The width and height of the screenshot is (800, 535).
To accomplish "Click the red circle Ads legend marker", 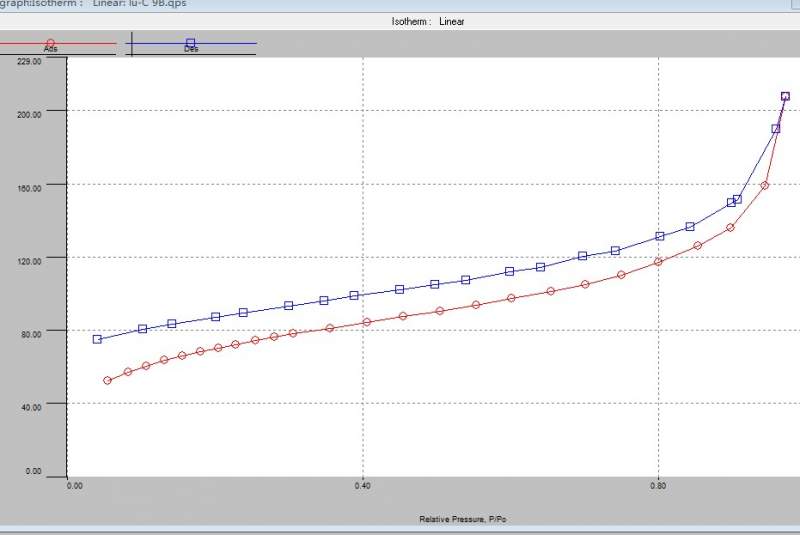I will [x=50, y=44].
